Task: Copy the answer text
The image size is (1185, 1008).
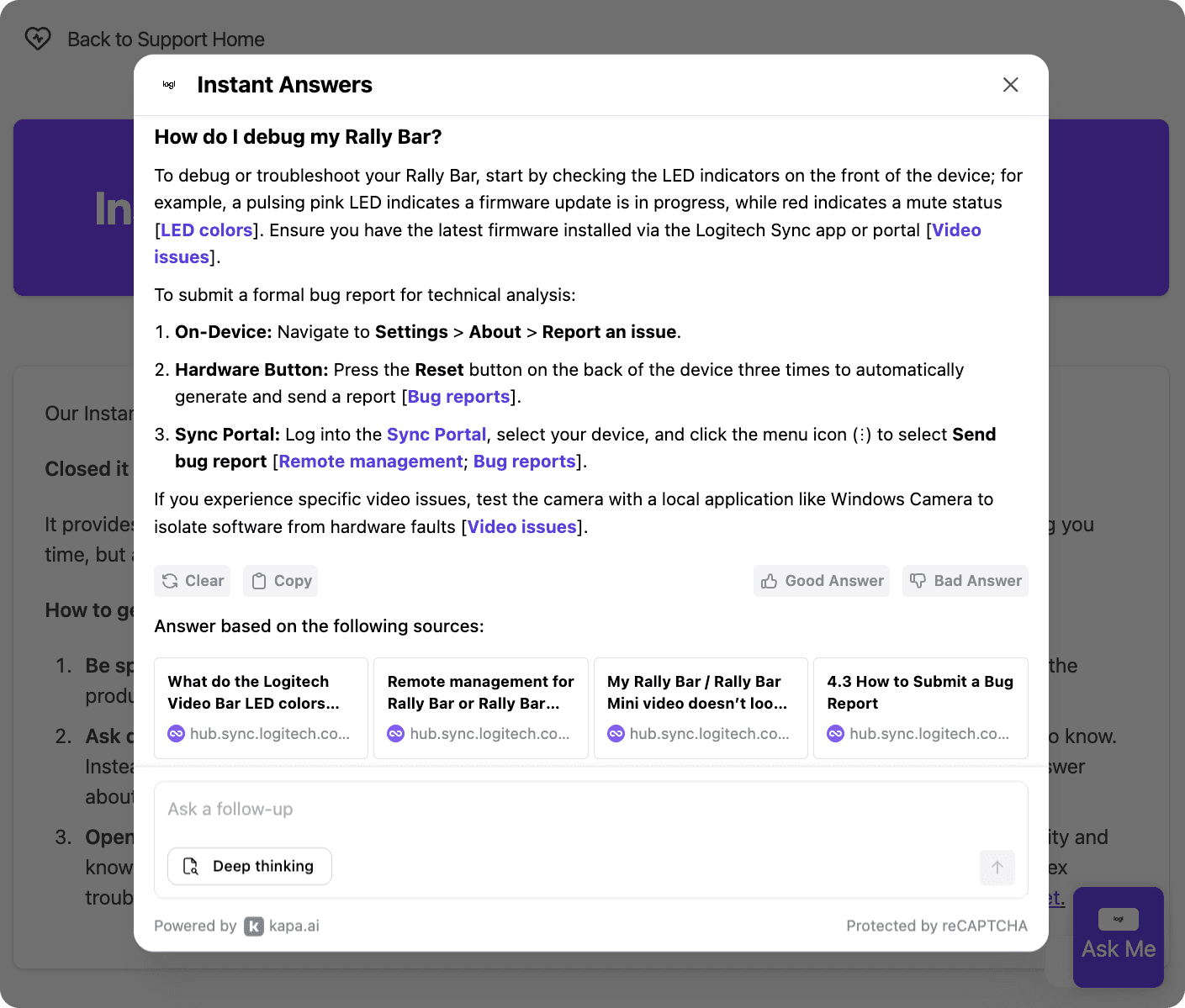Action: 281,581
